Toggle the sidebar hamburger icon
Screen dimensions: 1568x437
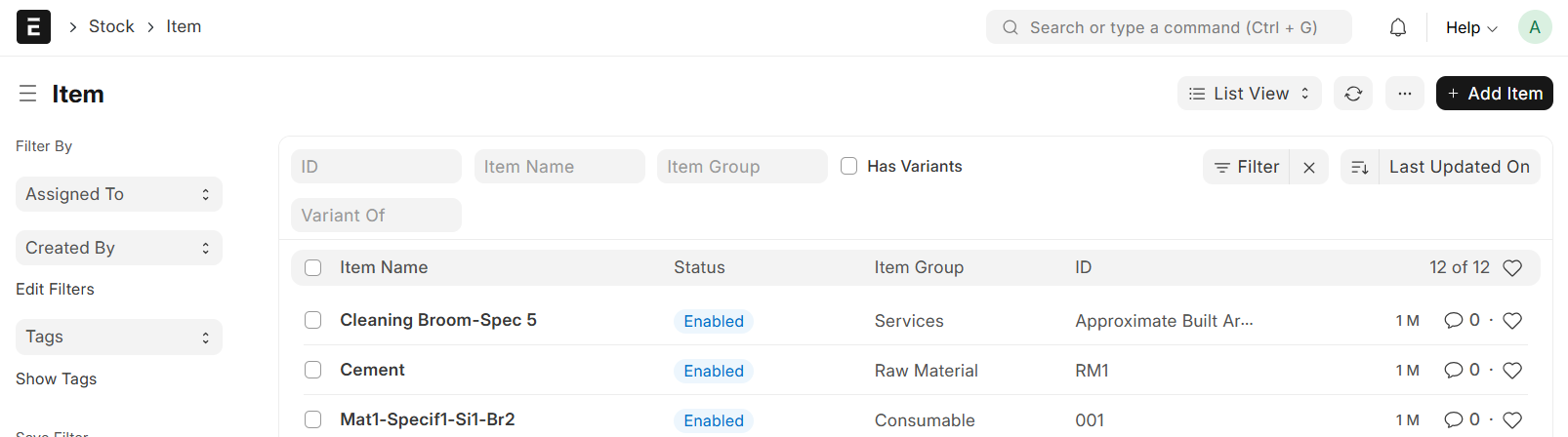coord(27,94)
